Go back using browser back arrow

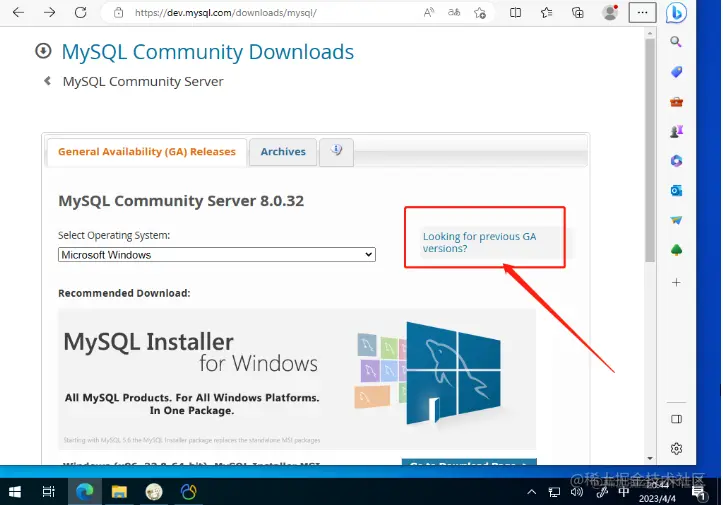[18, 12]
